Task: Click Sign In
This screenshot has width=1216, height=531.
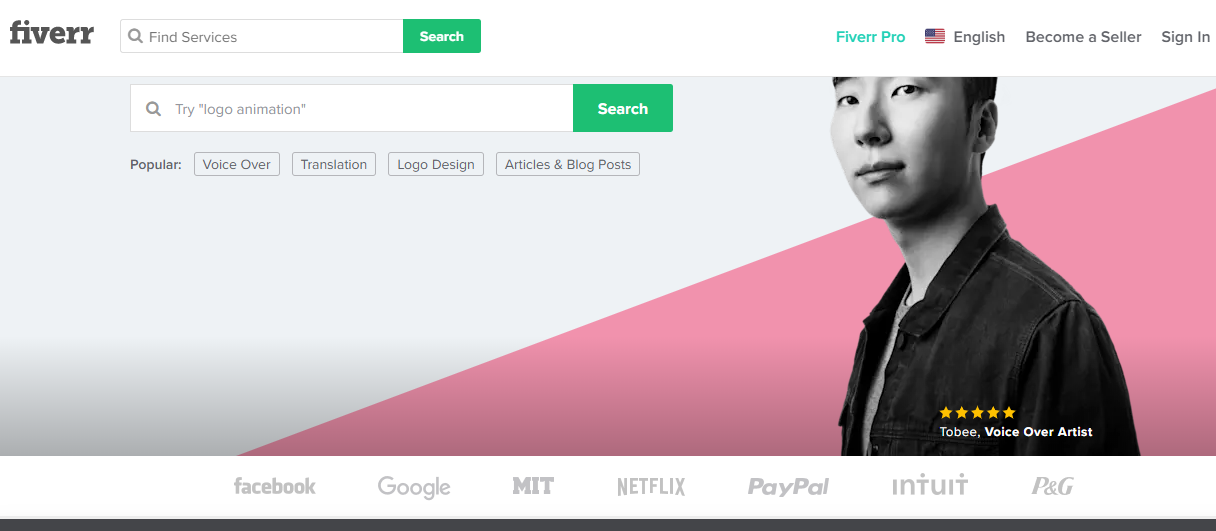Action: click(x=1185, y=36)
